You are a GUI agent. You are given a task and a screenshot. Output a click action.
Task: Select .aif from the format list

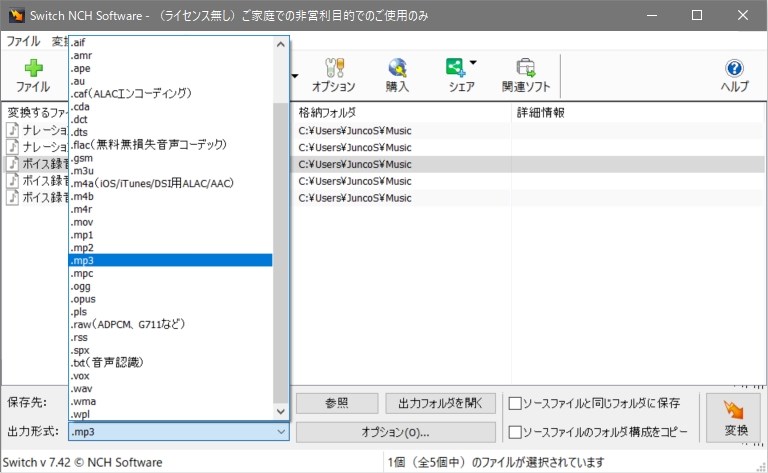coord(171,43)
